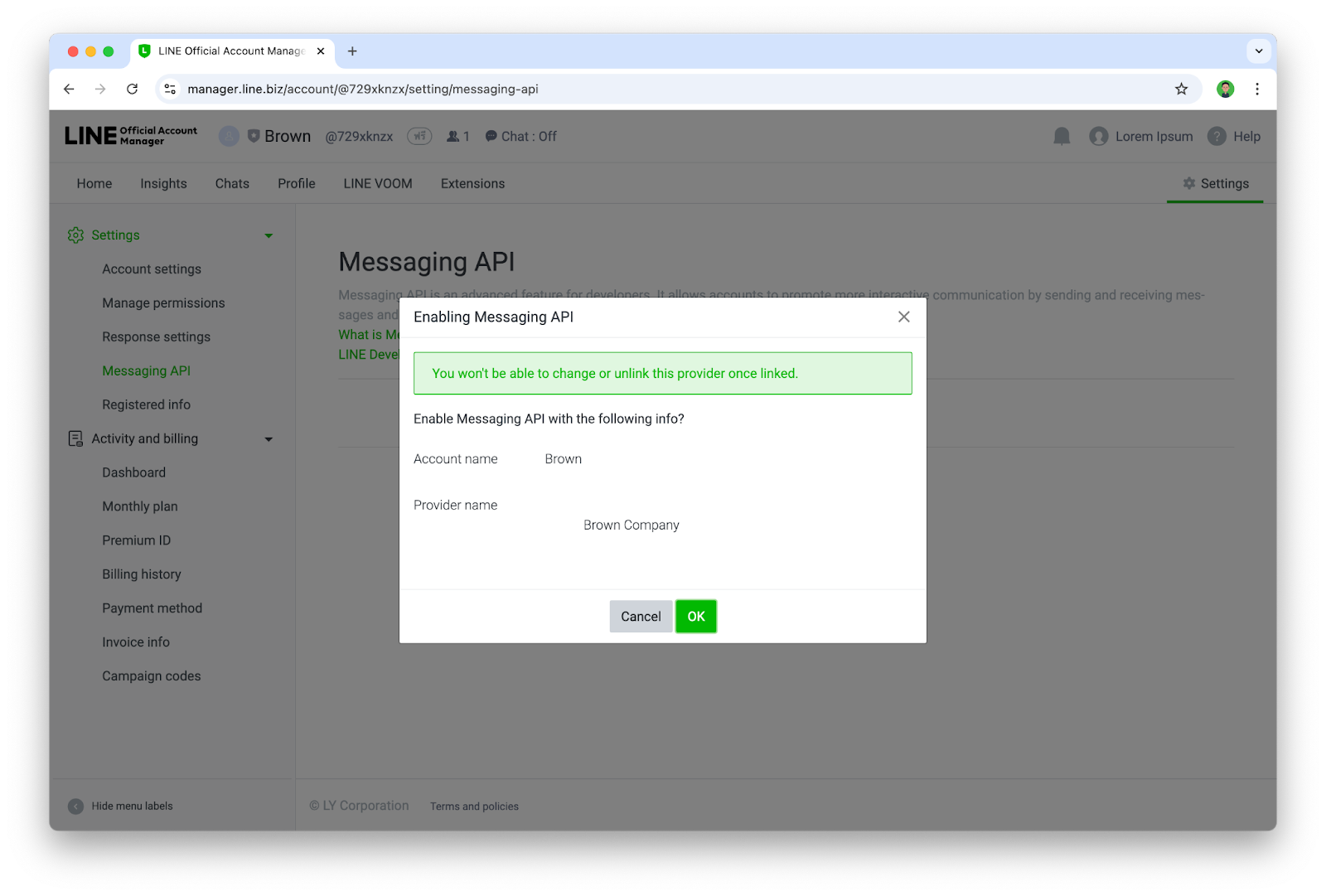1326x896 pixels.
Task: Open the Extensions tab
Action: tap(472, 183)
